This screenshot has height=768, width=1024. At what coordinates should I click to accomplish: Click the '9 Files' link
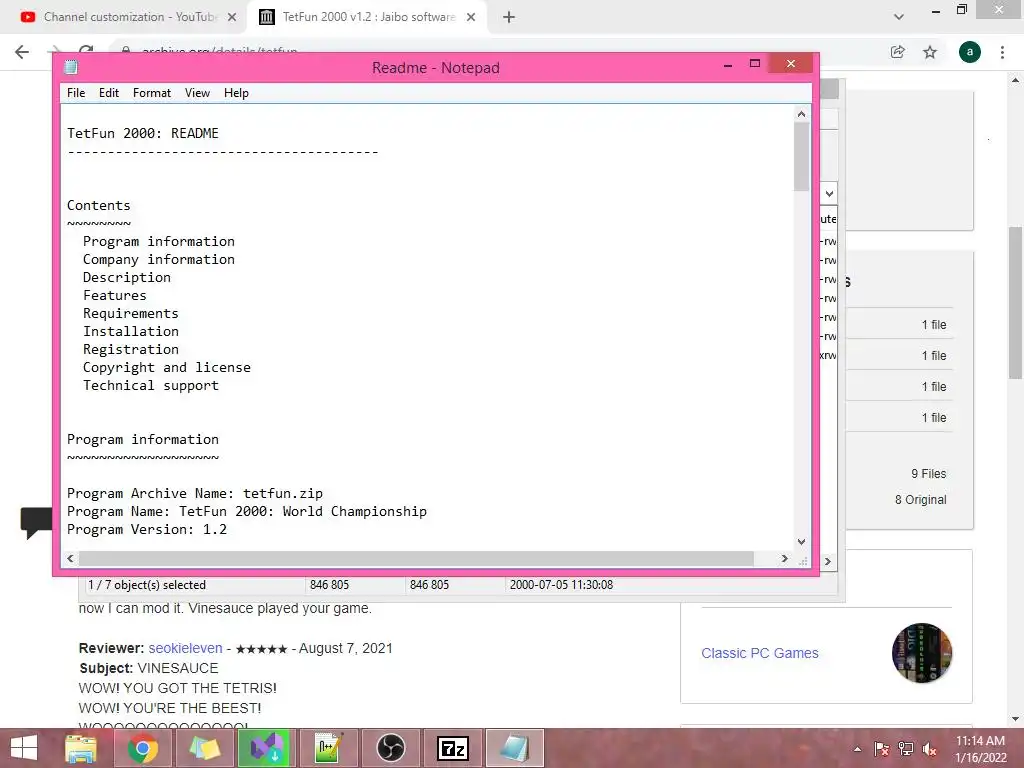[928, 473]
